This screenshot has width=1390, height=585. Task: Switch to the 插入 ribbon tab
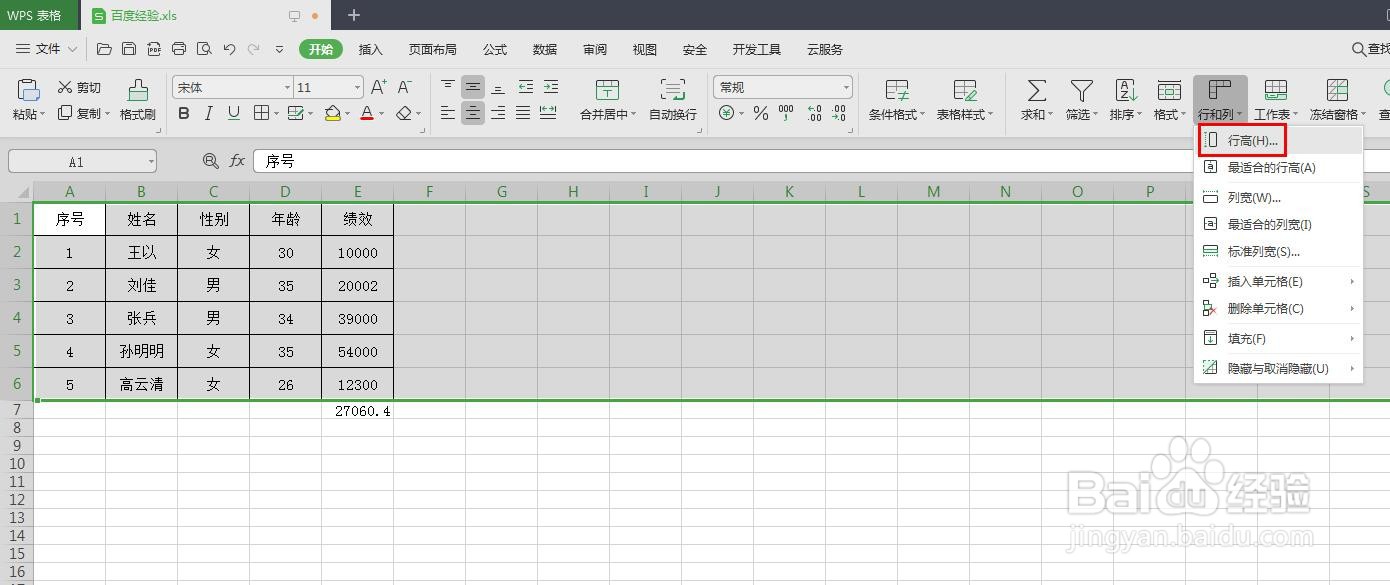point(370,49)
